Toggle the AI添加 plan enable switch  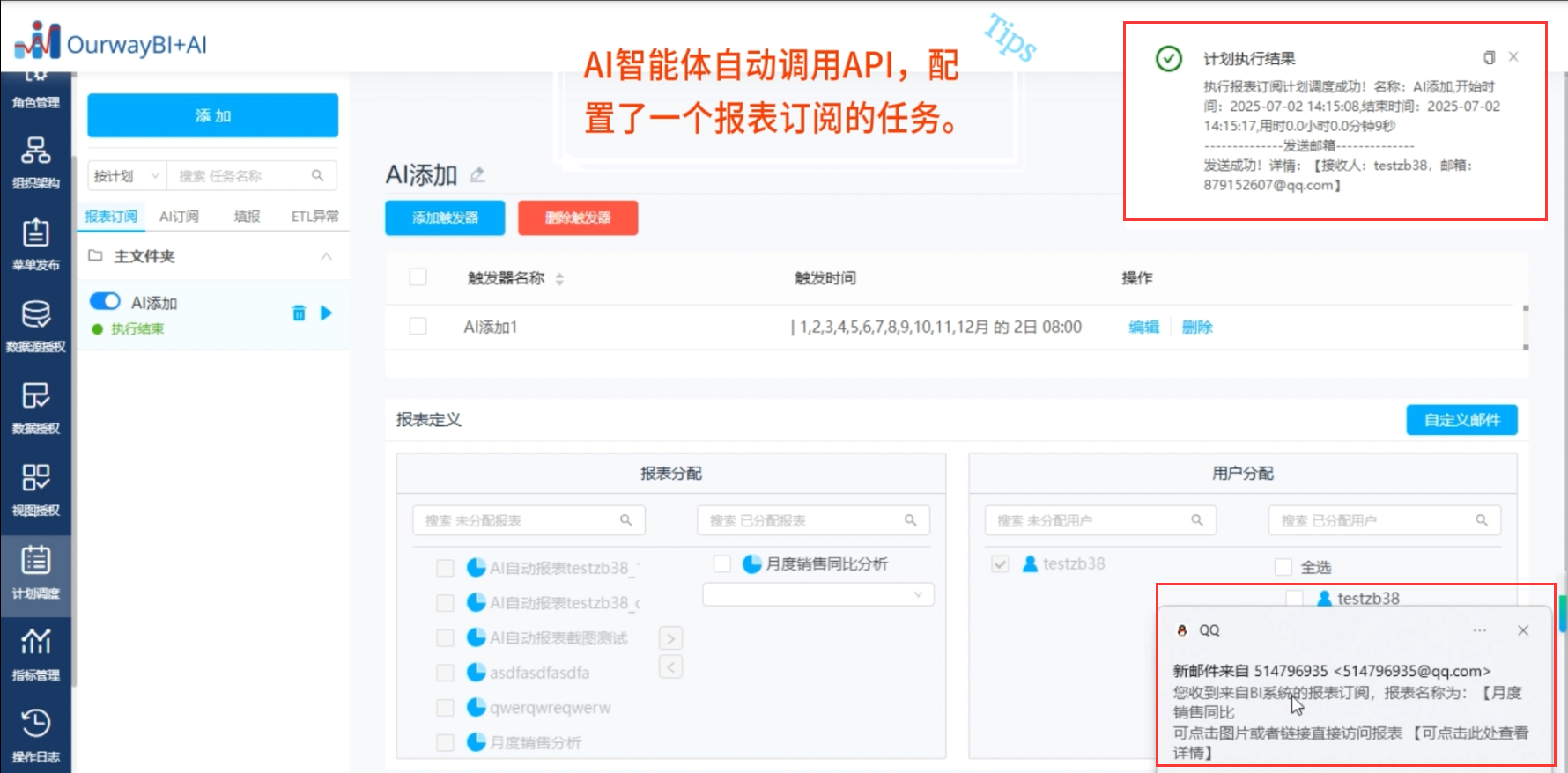click(x=106, y=302)
